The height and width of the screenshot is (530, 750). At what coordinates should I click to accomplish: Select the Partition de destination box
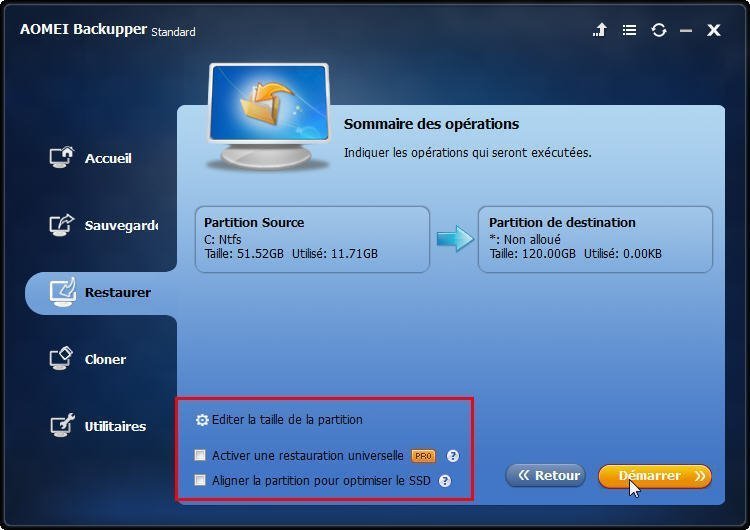[x=596, y=239]
